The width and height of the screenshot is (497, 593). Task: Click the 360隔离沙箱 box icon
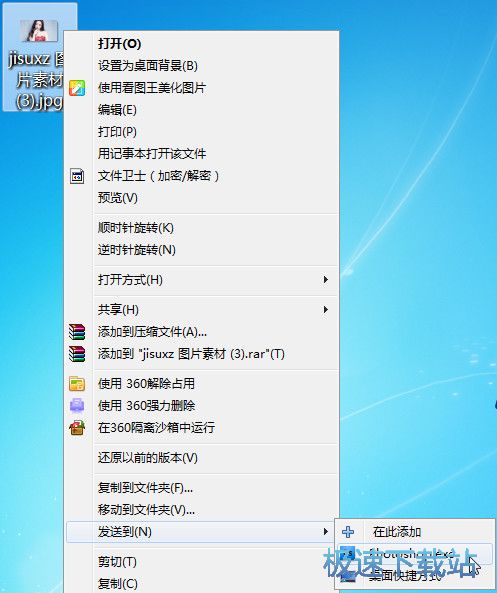coord(77,428)
